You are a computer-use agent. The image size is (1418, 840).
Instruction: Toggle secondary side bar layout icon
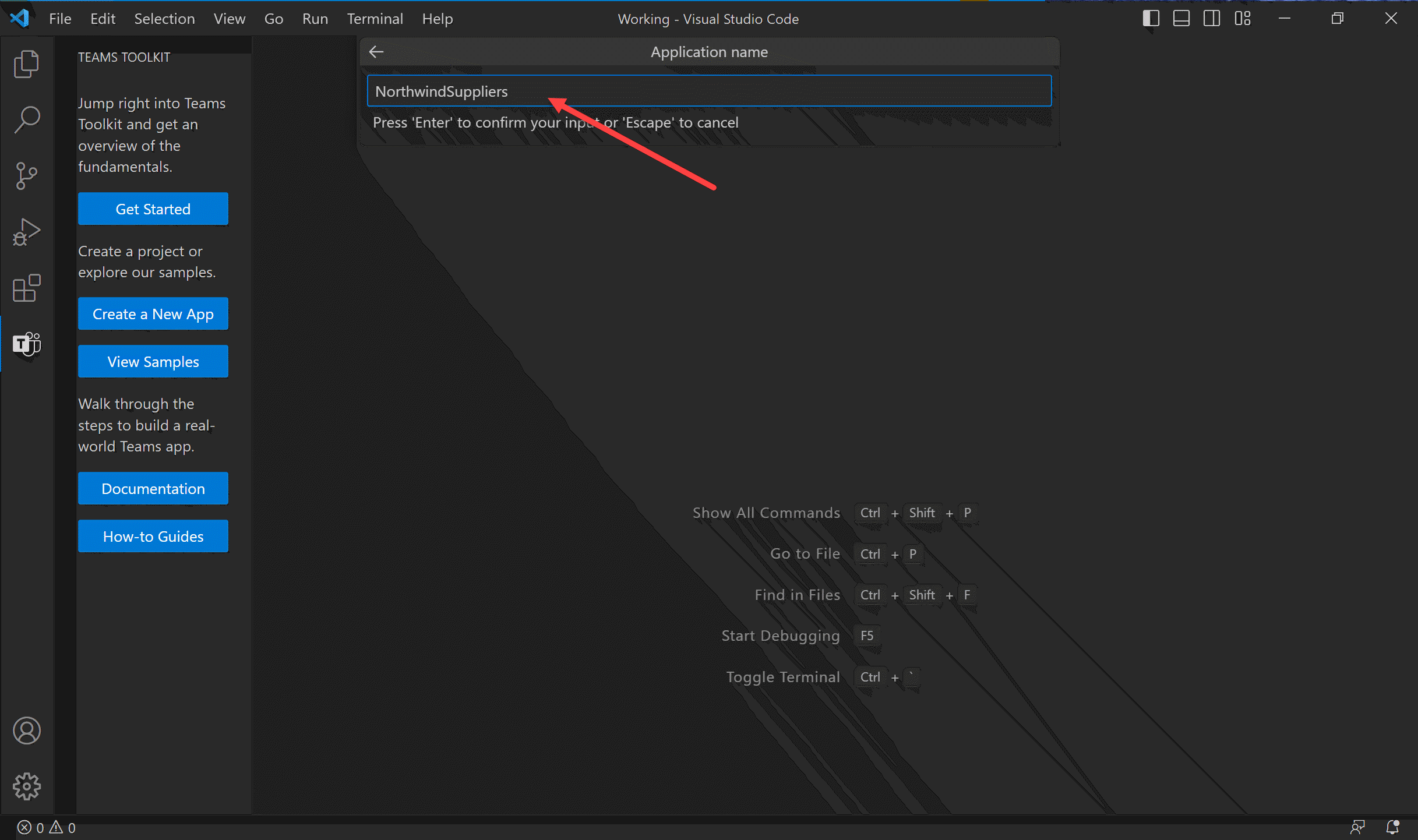pos(1211,19)
